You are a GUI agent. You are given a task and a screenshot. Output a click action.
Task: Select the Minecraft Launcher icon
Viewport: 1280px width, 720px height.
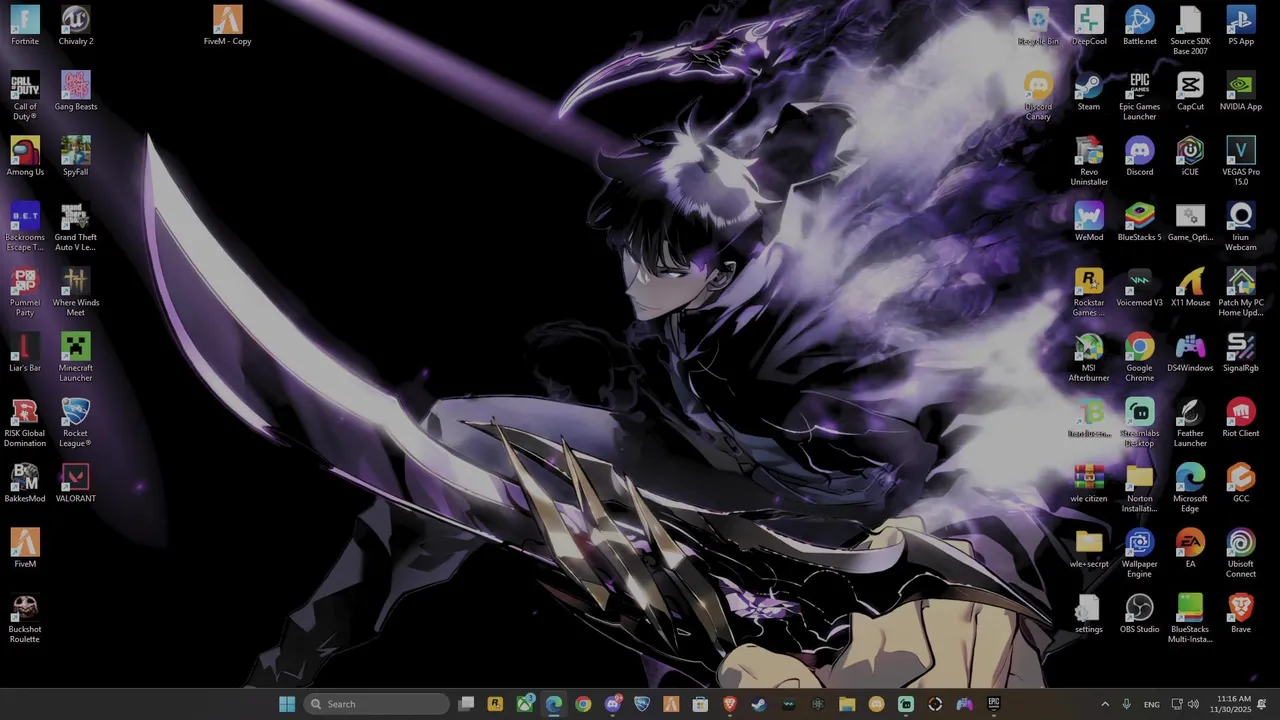tap(76, 357)
